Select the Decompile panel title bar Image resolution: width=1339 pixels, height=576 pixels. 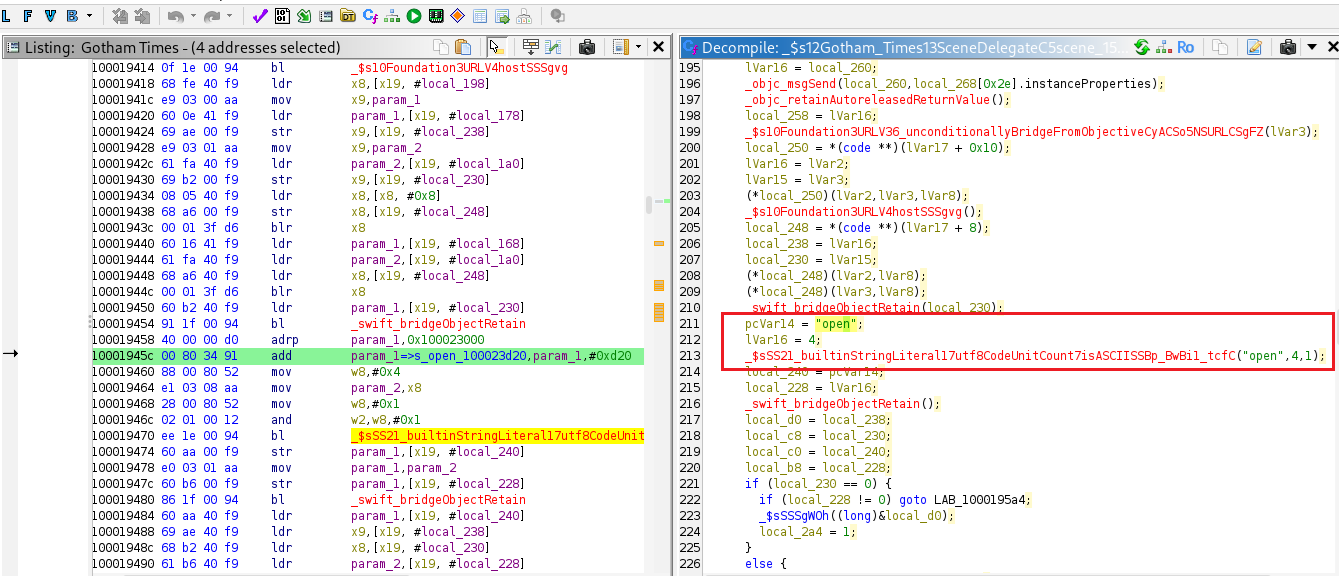(x=900, y=47)
